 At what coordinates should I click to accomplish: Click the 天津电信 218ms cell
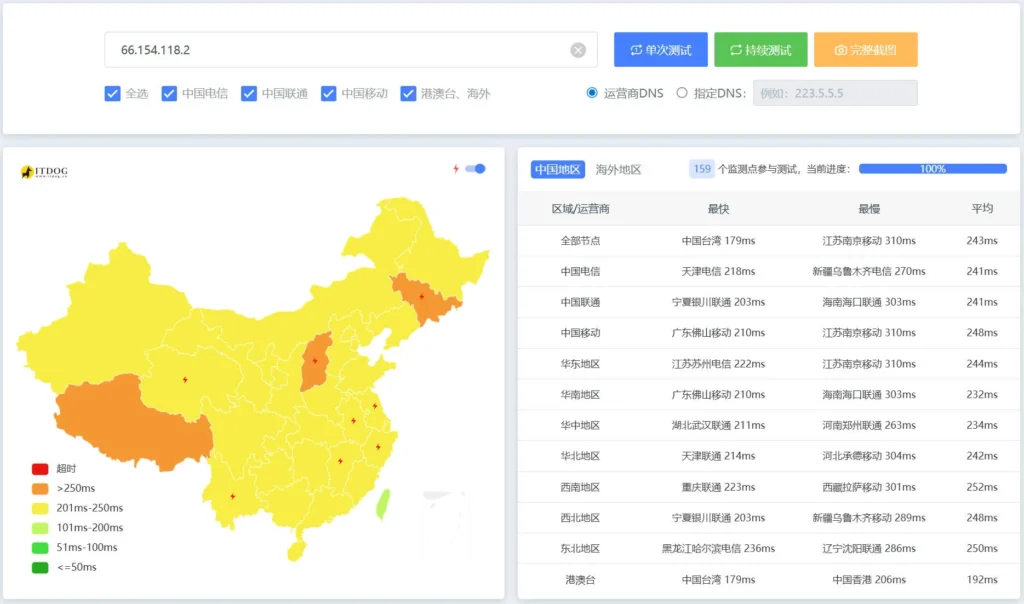718,271
